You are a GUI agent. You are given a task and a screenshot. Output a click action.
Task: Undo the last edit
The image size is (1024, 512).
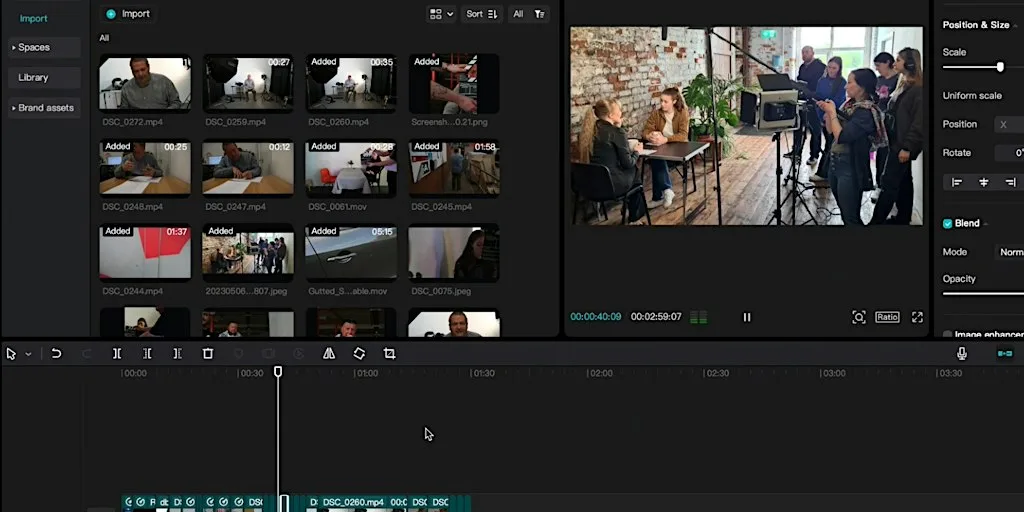[56, 353]
